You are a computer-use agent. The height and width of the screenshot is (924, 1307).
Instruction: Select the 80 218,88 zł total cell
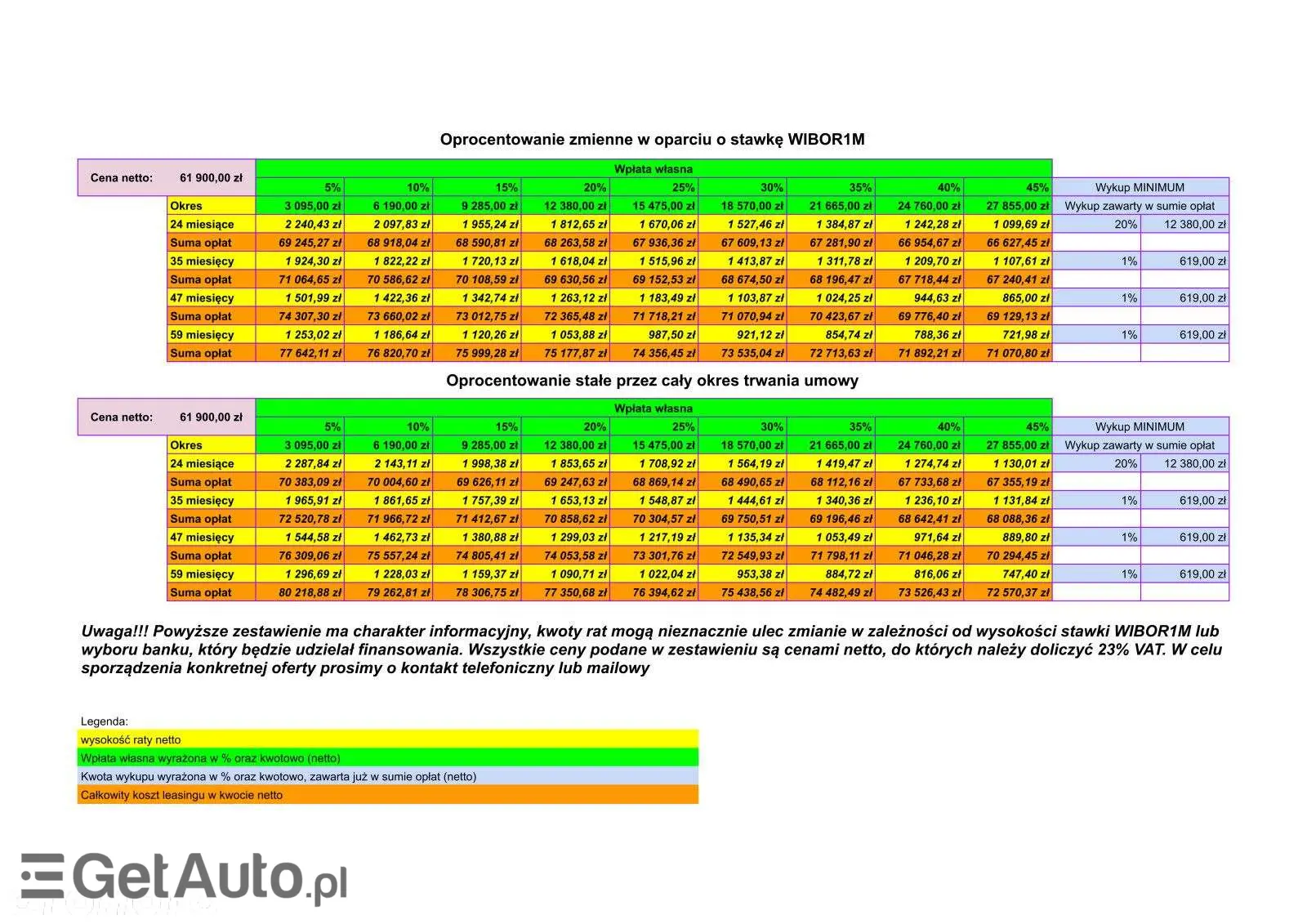tap(301, 592)
